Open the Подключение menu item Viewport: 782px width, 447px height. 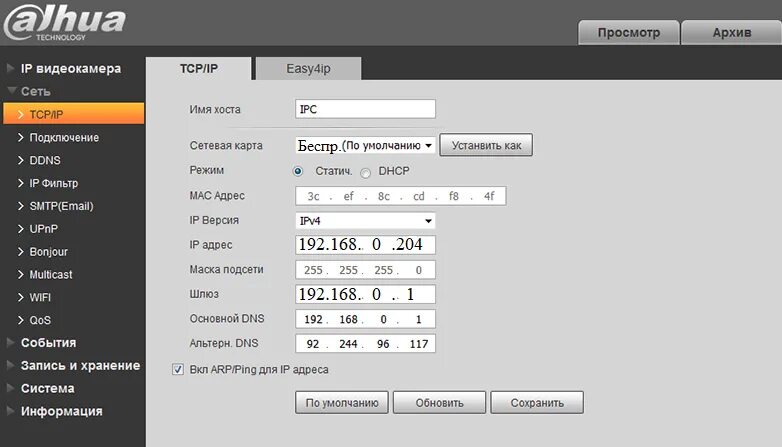click(x=64, y=137)
